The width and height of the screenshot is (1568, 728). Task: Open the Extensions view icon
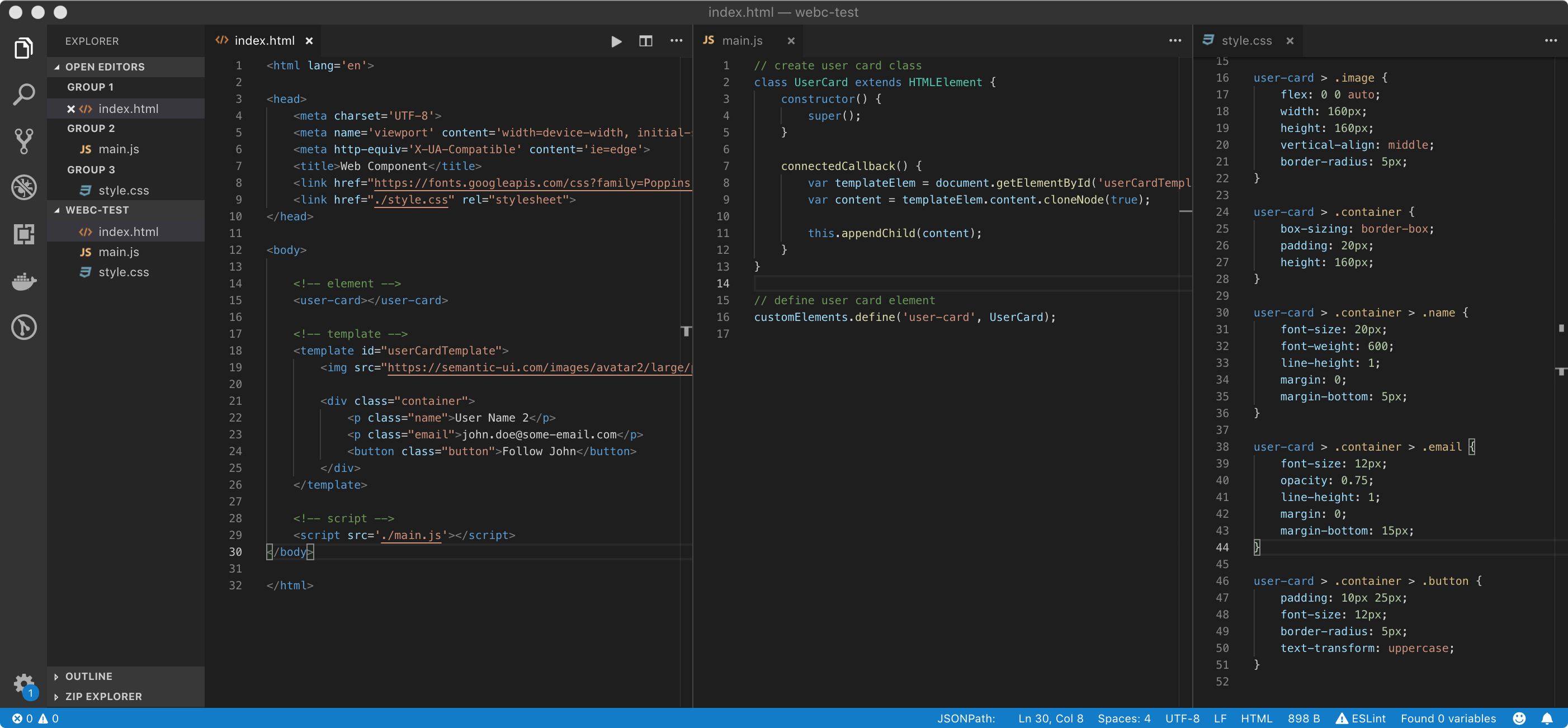[23, 234]
